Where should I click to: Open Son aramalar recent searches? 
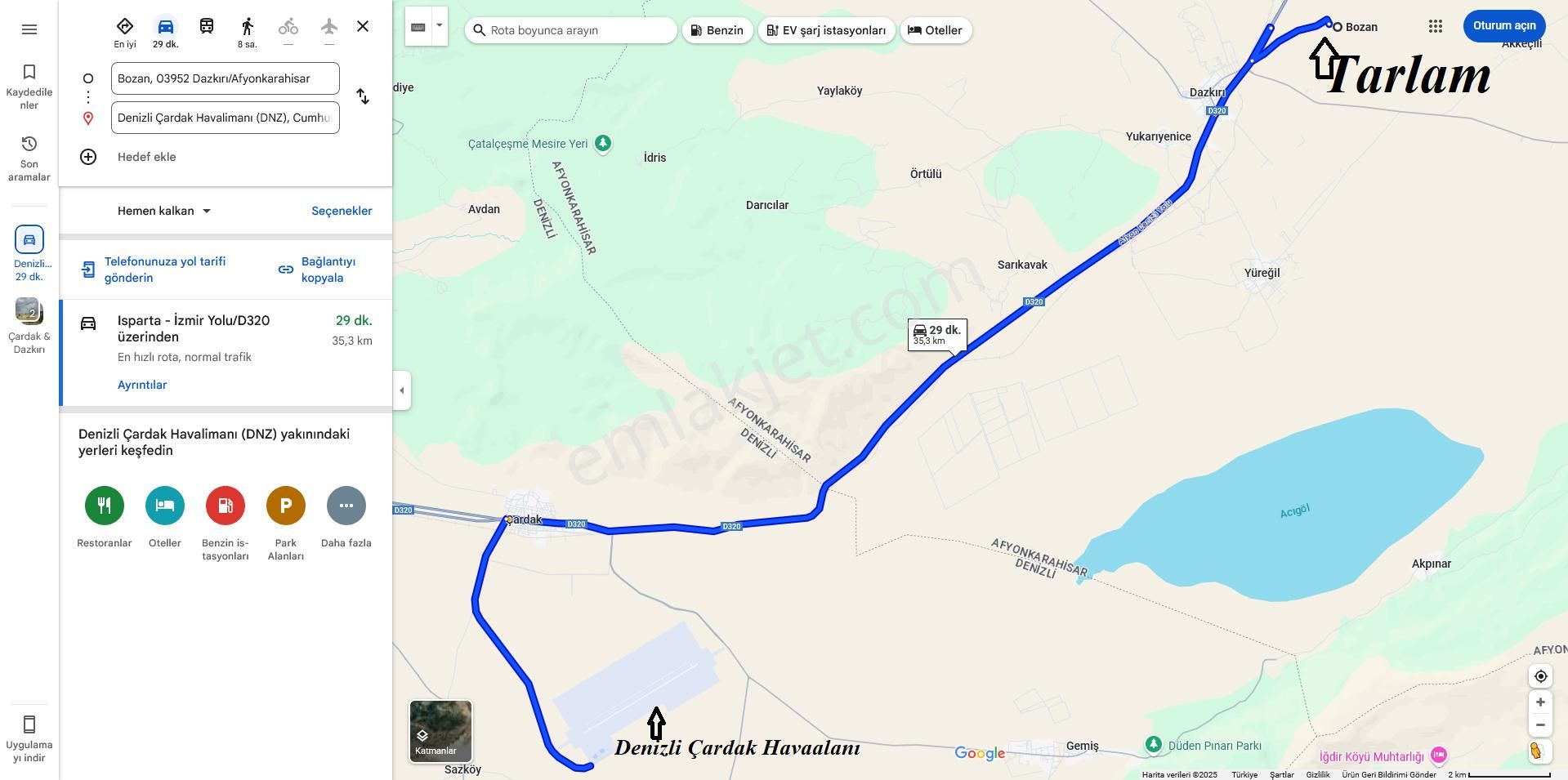[x=29, y=158]
